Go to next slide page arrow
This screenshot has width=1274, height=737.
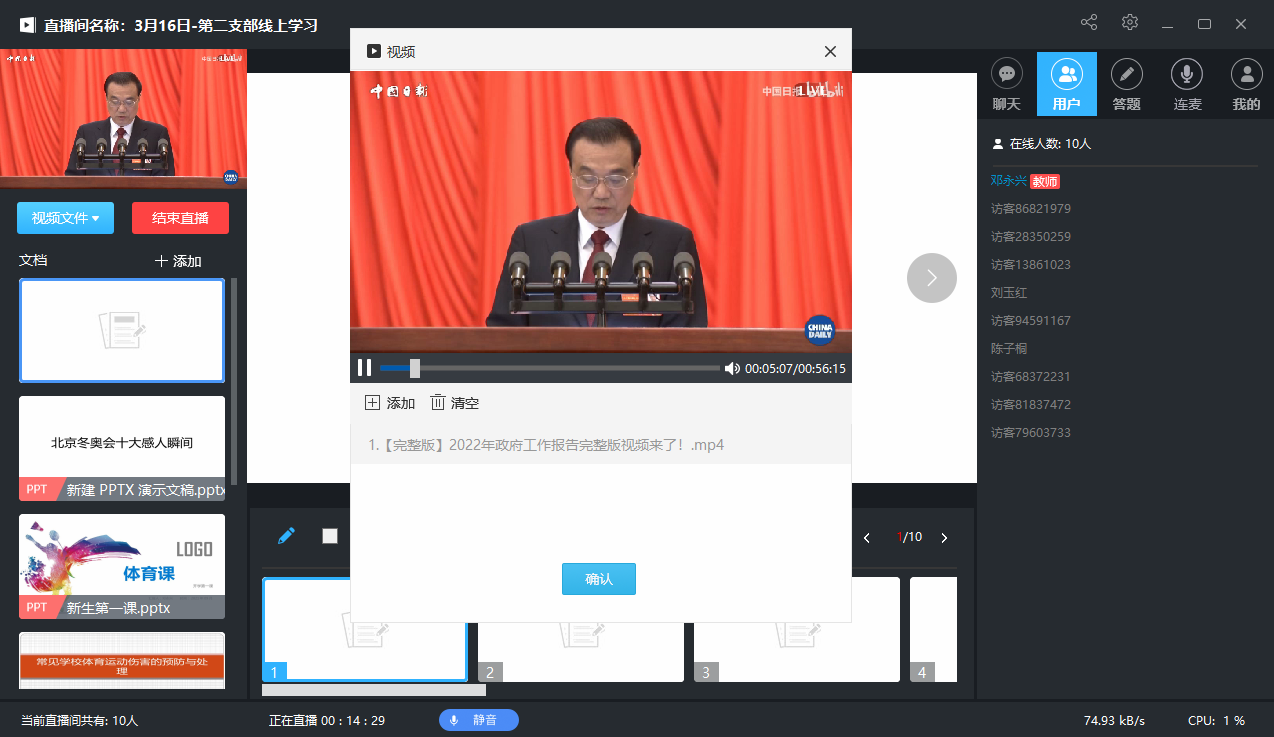(x=943, y=538)
